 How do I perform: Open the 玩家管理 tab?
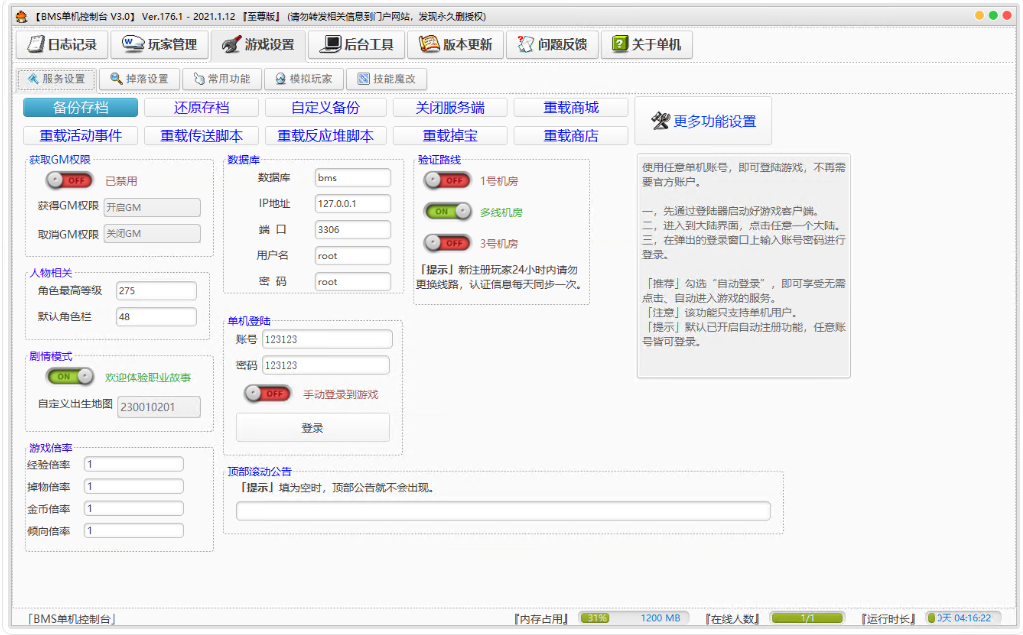point(160,44)
